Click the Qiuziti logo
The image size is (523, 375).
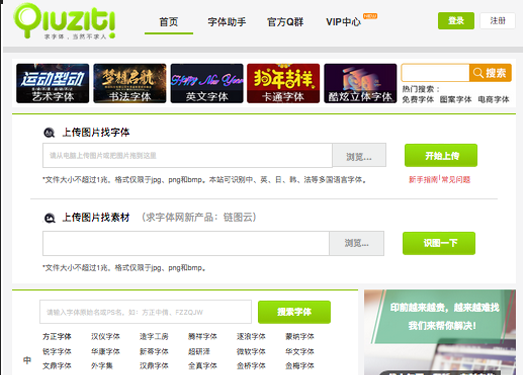pos(64,21)
